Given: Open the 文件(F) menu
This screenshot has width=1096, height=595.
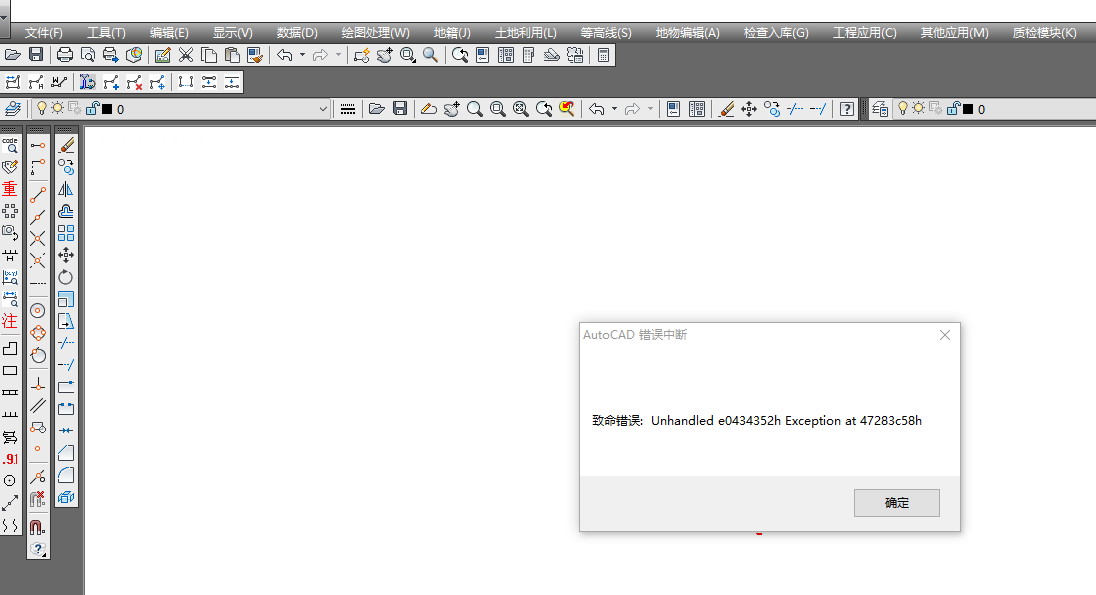Looking at the screenshot, I should (x=43, y=33).
